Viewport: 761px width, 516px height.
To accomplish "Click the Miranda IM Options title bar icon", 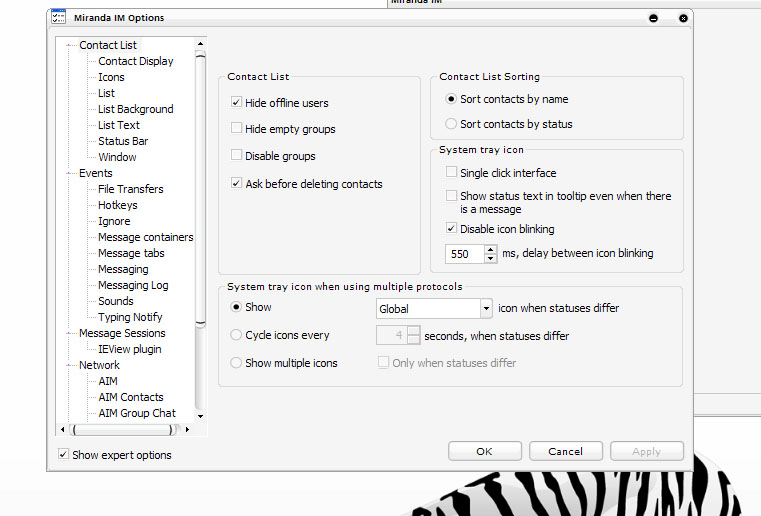I will click(x=58, y=17).
